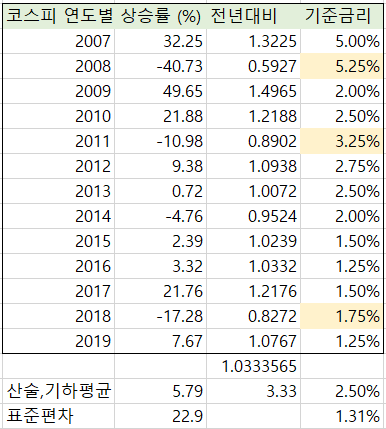Click the 1.2176 ratio cell
Viewport: 386px width, 429px height.
(x=253, y=291)
